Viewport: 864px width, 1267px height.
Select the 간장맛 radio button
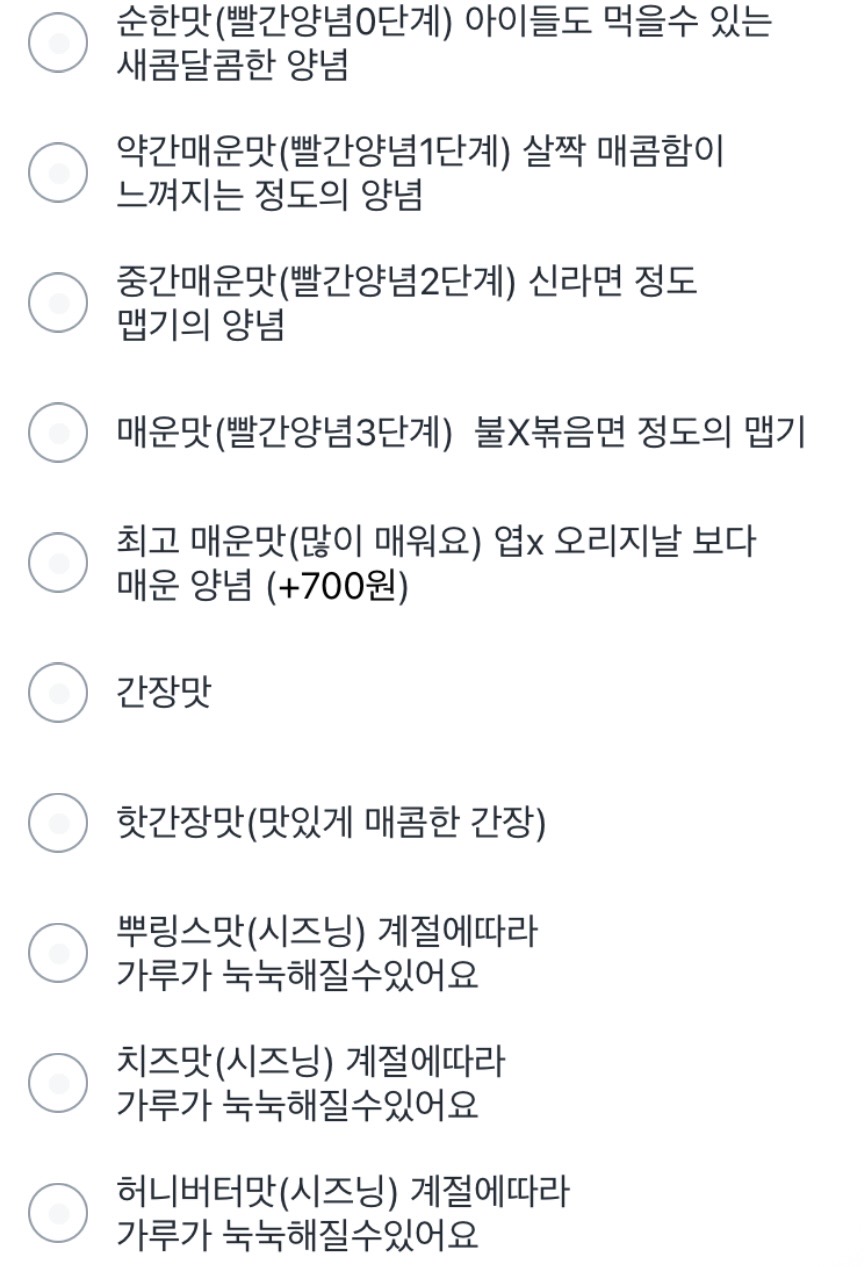(58, 692)
